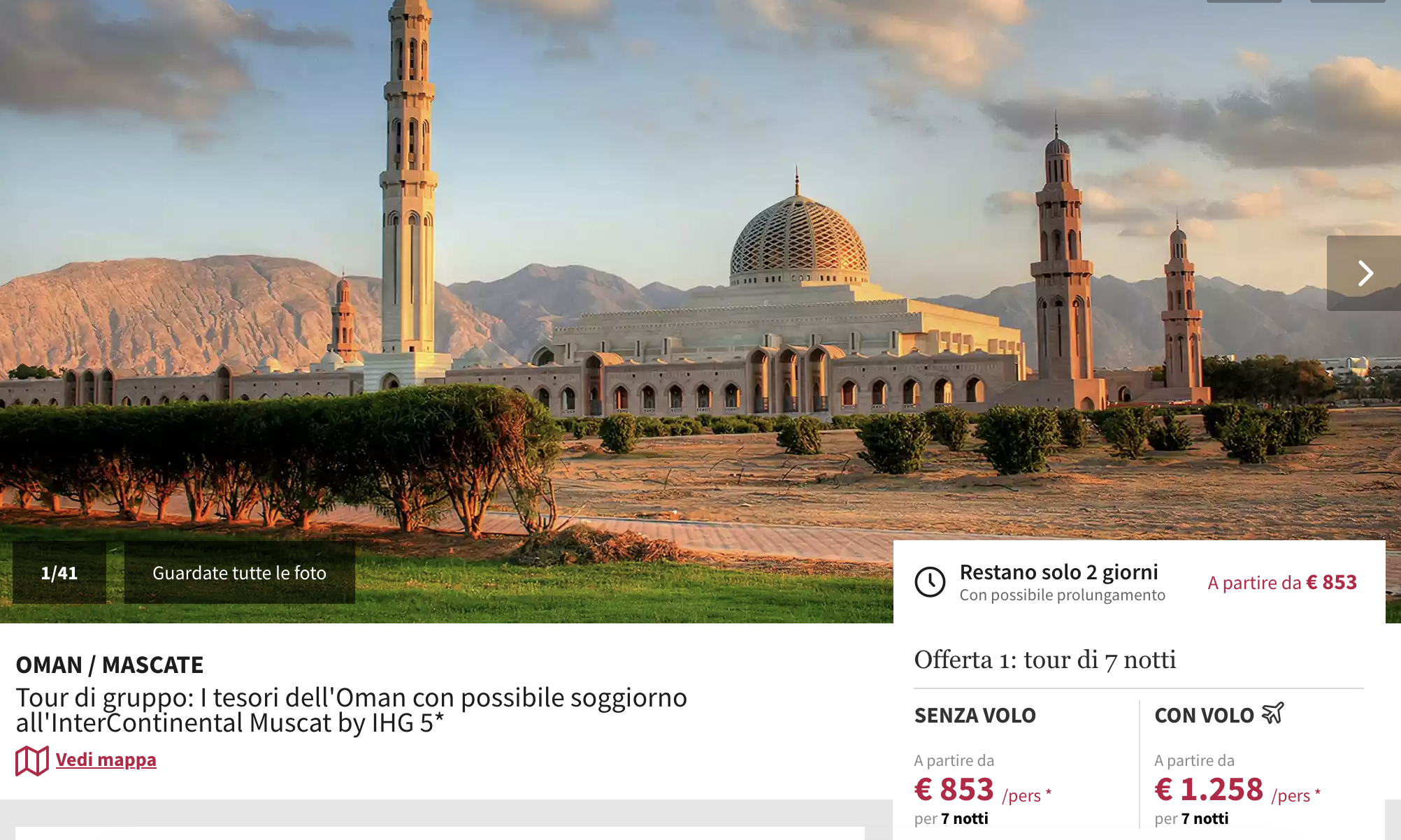Click Con possibile prolungamento subtitle
The width and height of the screenshot is (1401, 840).
point(1063,595)
